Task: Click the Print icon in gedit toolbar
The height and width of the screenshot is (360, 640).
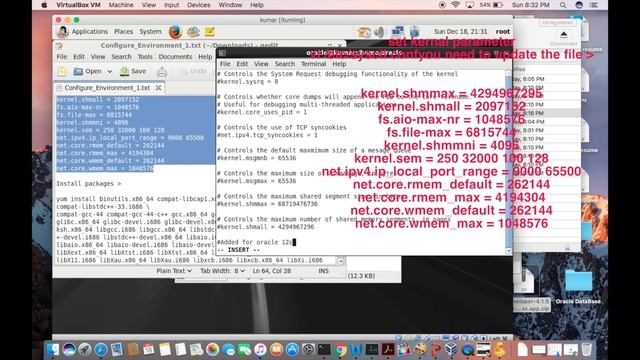Action: coord(162,71)
